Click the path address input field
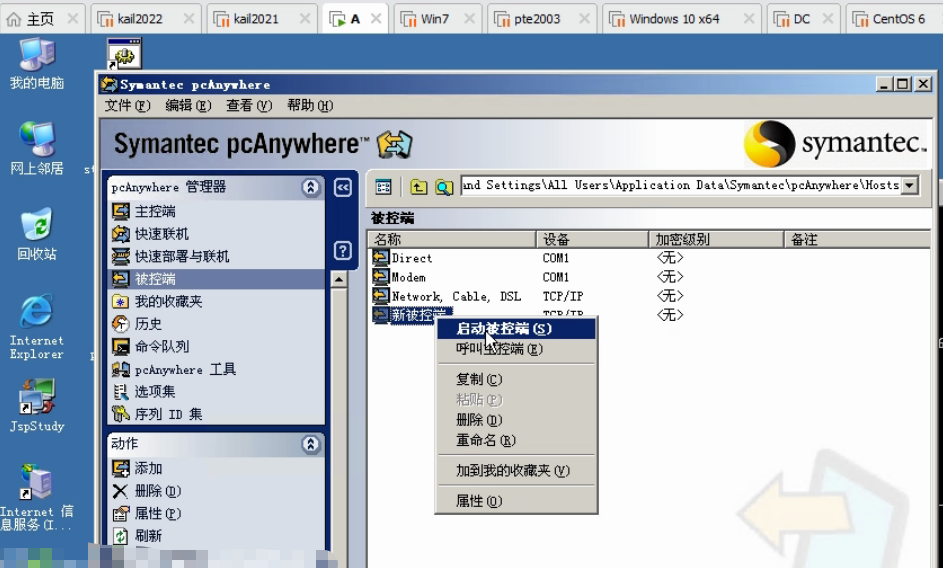This screenshot has height=568, width=943. (x=681, y=185)
